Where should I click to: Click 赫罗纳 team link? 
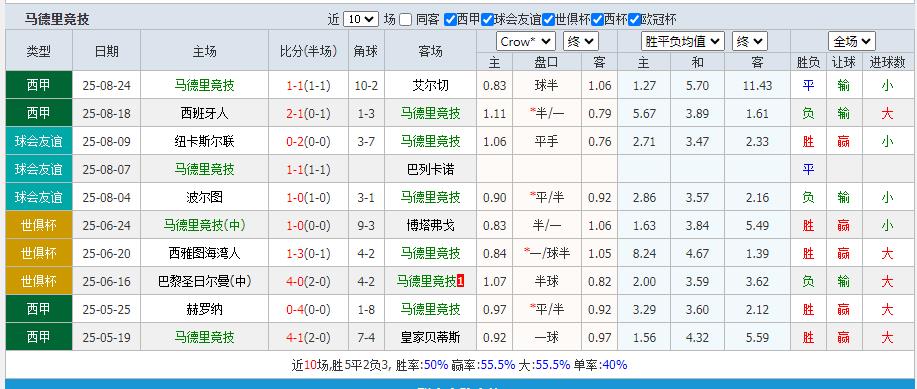point(204,309)
